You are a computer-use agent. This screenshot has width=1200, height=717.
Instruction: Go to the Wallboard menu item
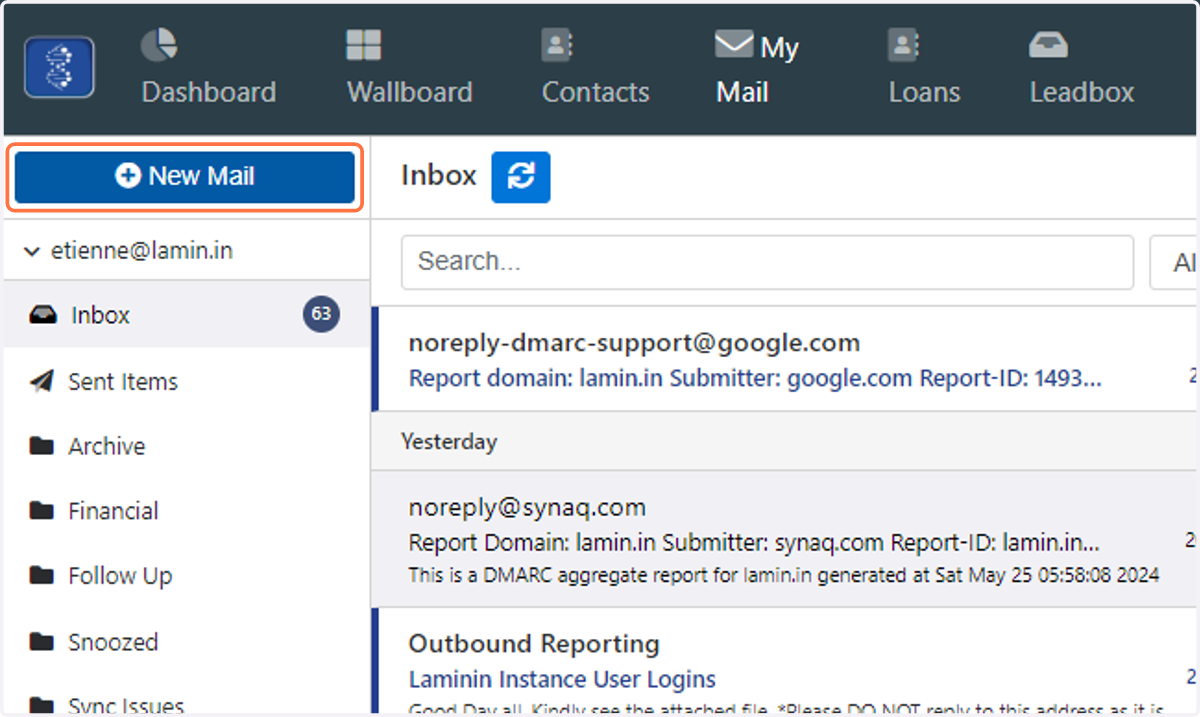pyautogui.click(x=410, y=92)
